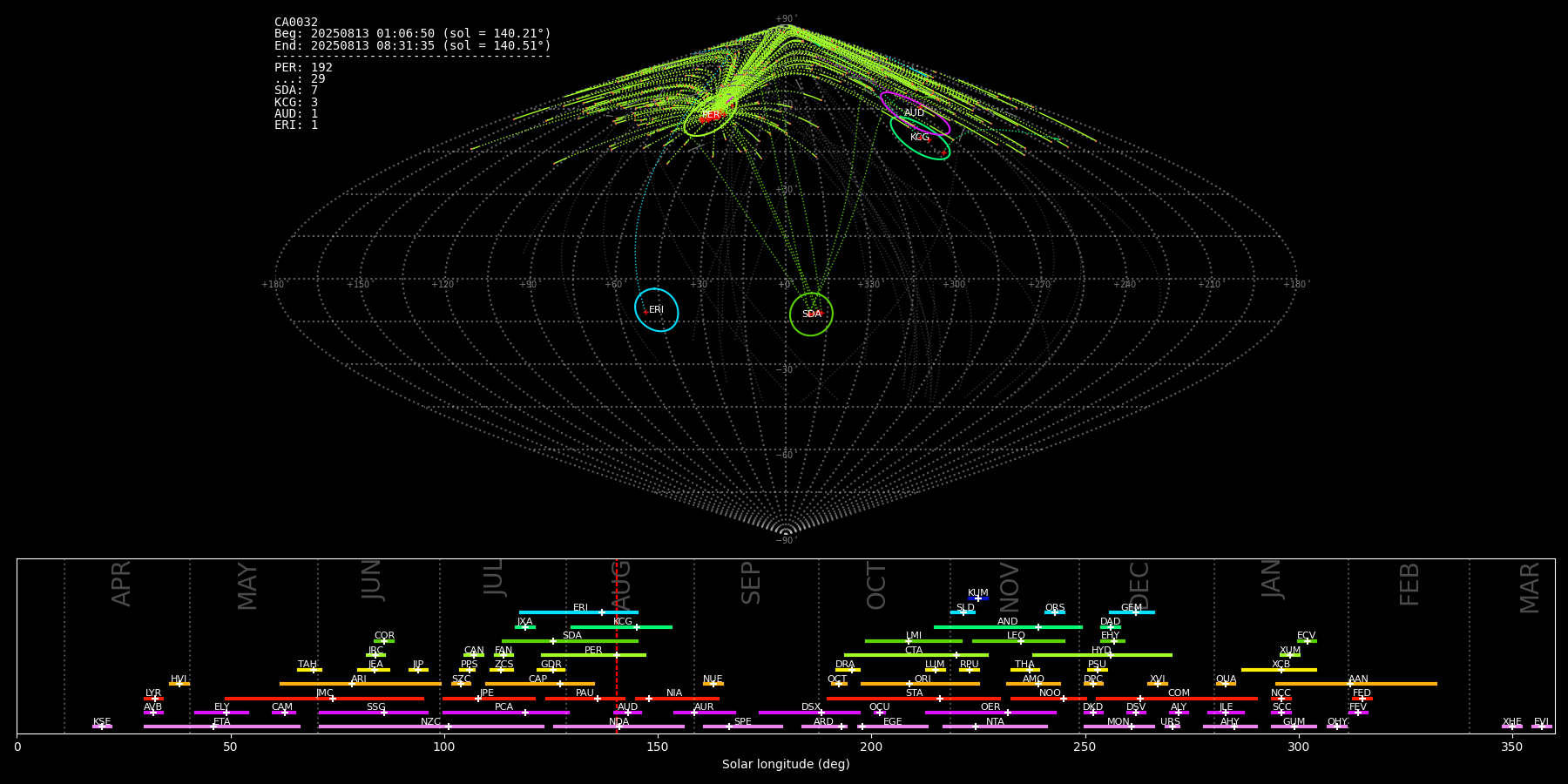The width and height of the screenshot is (1568, 784).
Task: Click the SLD shower label in the timeline
Action: pyautogui.click(x=965, y=608)
